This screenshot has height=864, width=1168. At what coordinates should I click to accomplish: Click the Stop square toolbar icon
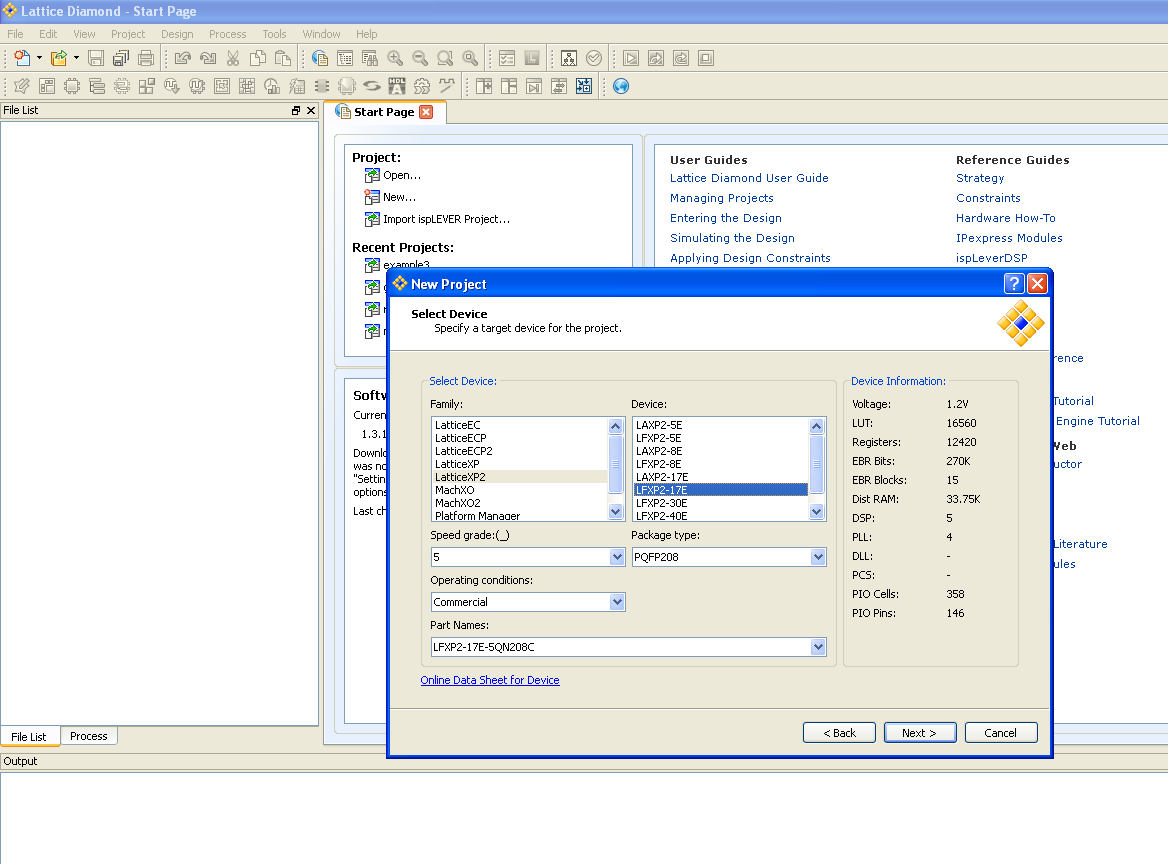pyautogui.click(x=706, y=58)
